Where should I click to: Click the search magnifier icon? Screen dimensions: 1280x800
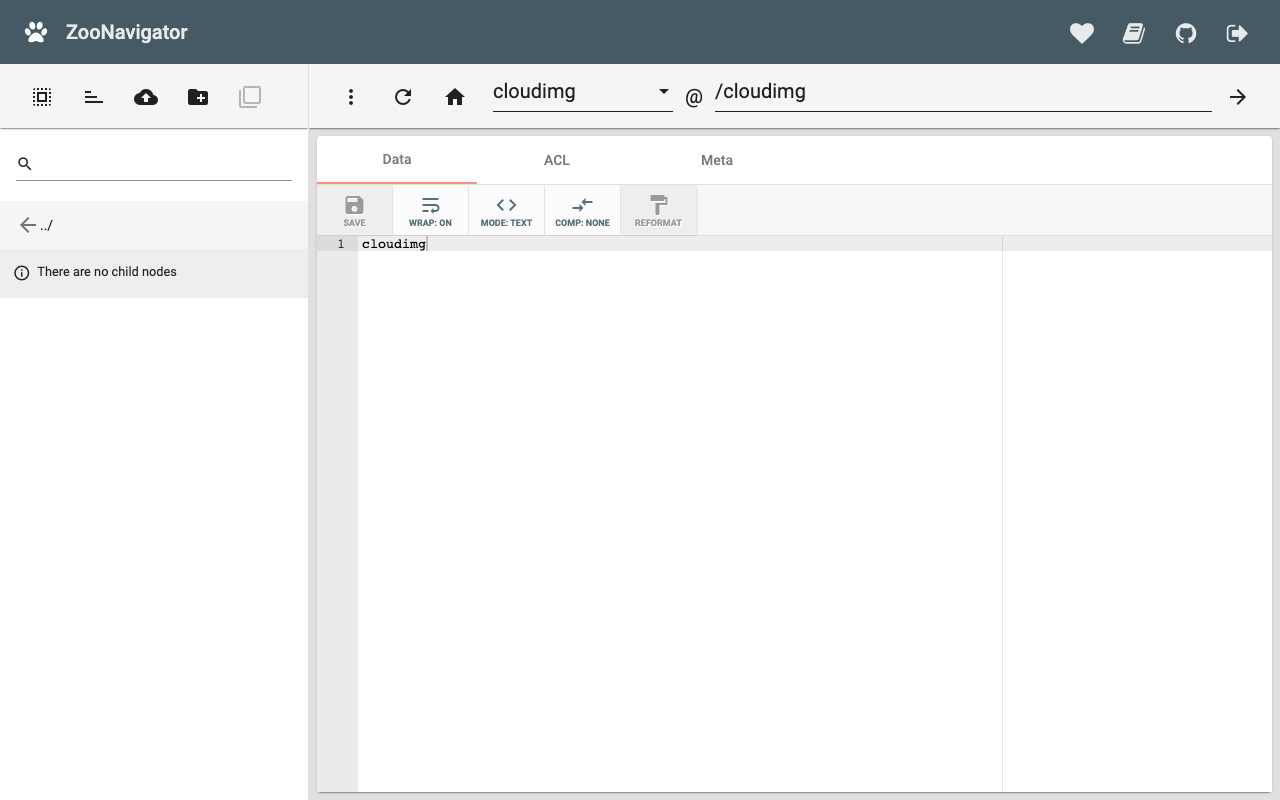click(25, 163)
